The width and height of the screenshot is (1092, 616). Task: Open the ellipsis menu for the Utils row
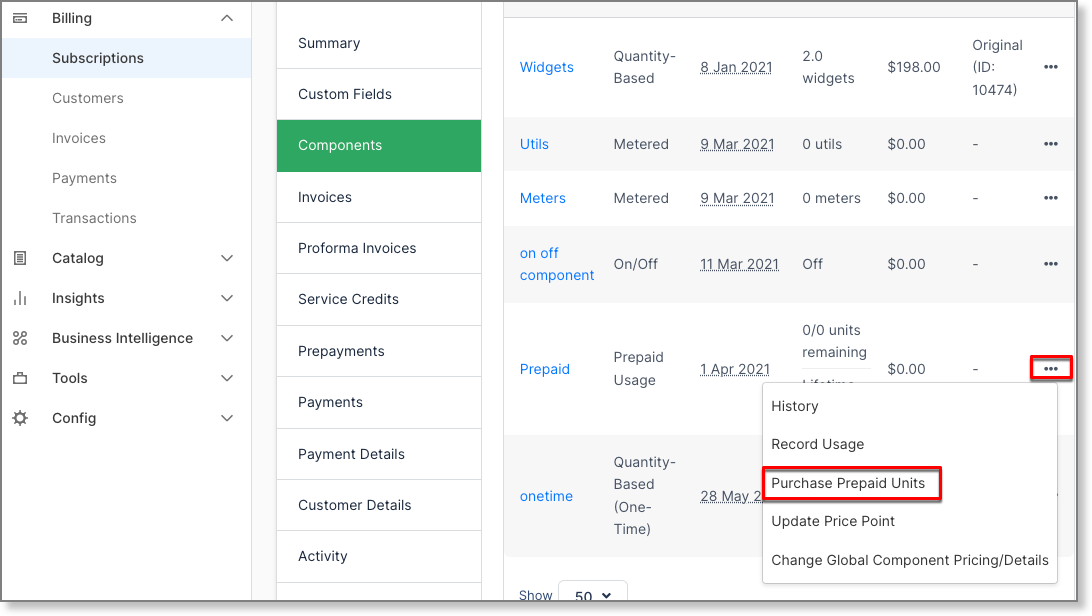click(1050, 144)
